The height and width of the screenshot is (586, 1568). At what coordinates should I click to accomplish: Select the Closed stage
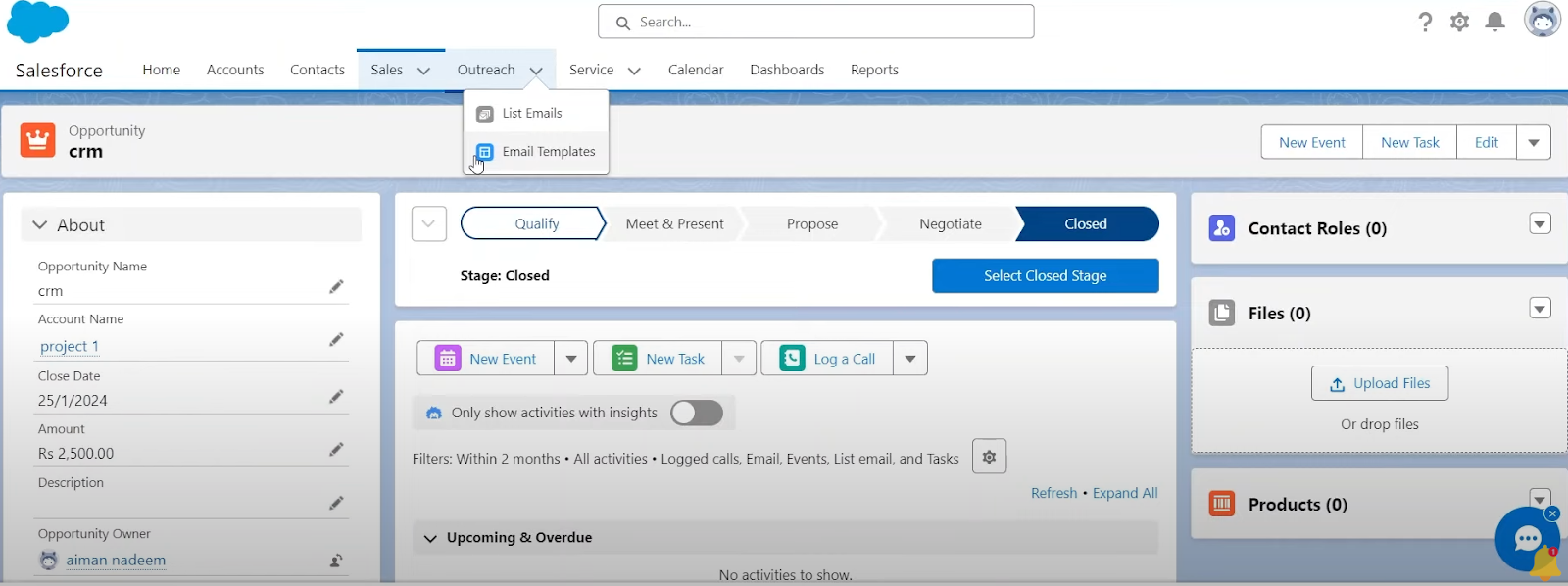pyautogui.click(x=1086, y=223)
